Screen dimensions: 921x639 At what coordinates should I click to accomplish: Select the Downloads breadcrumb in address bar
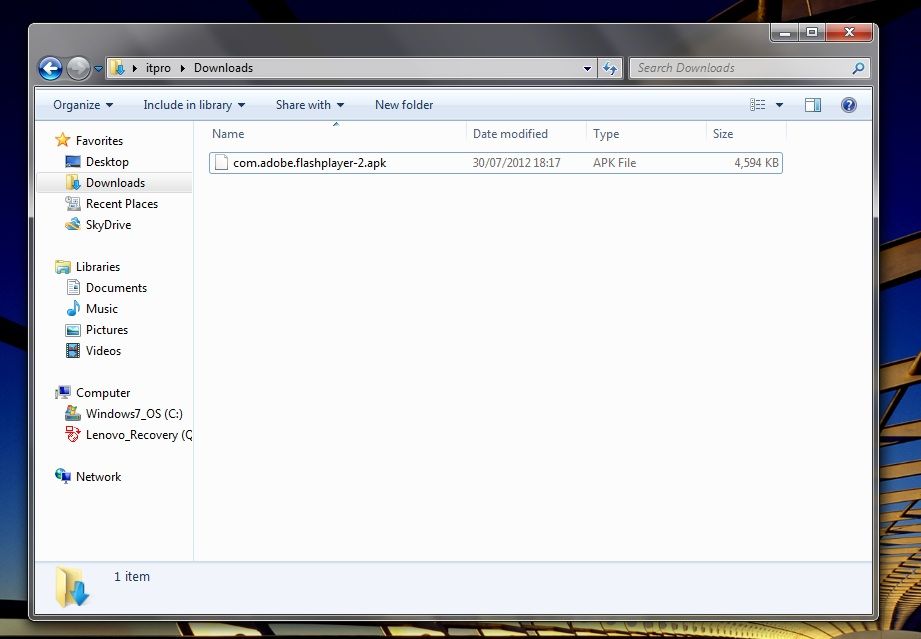click(x=223, y=68)
